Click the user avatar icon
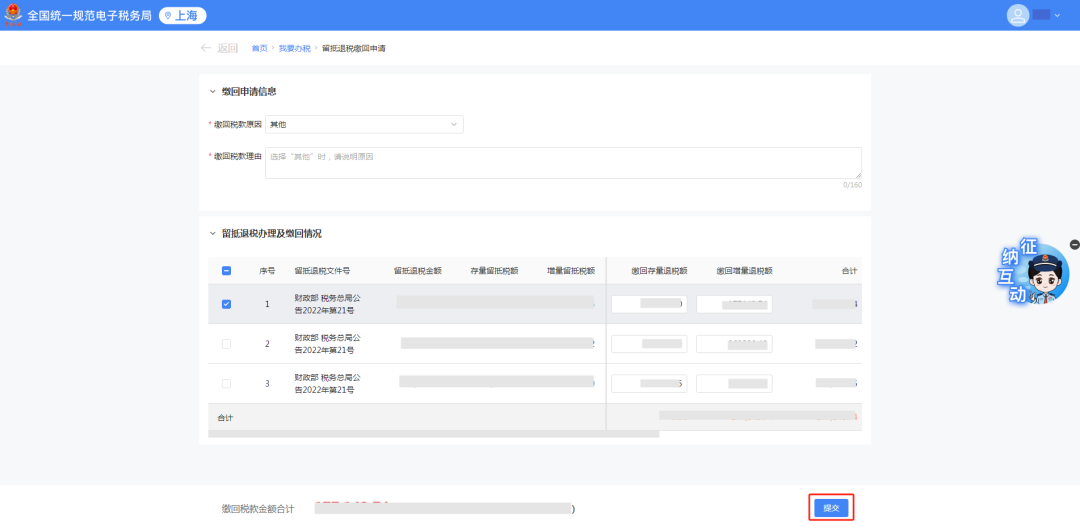Screen dimensions: 1080x529 pyautogui.click(x=1018, y=15)
